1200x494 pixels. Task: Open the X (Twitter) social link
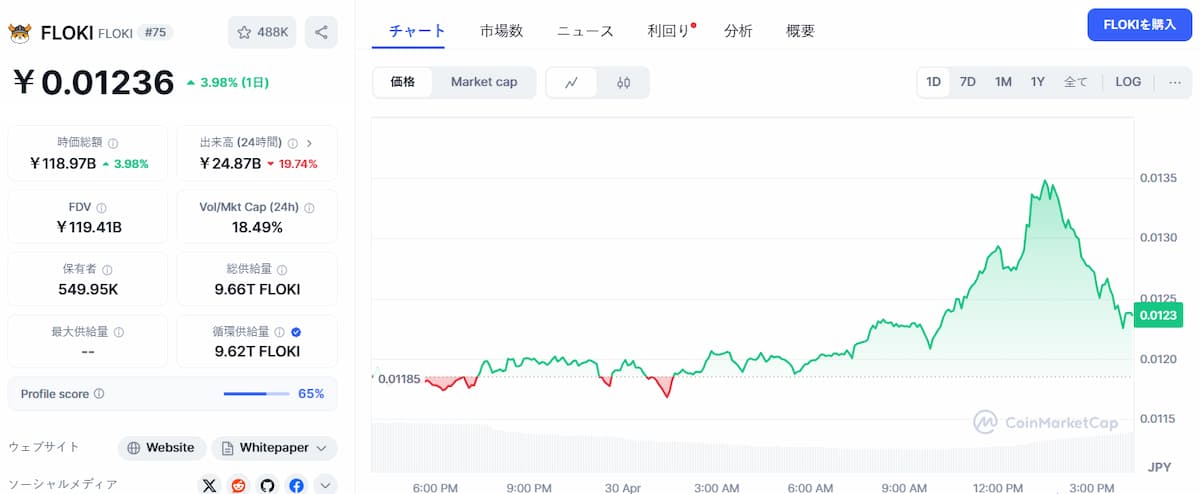tap(209, 485)
